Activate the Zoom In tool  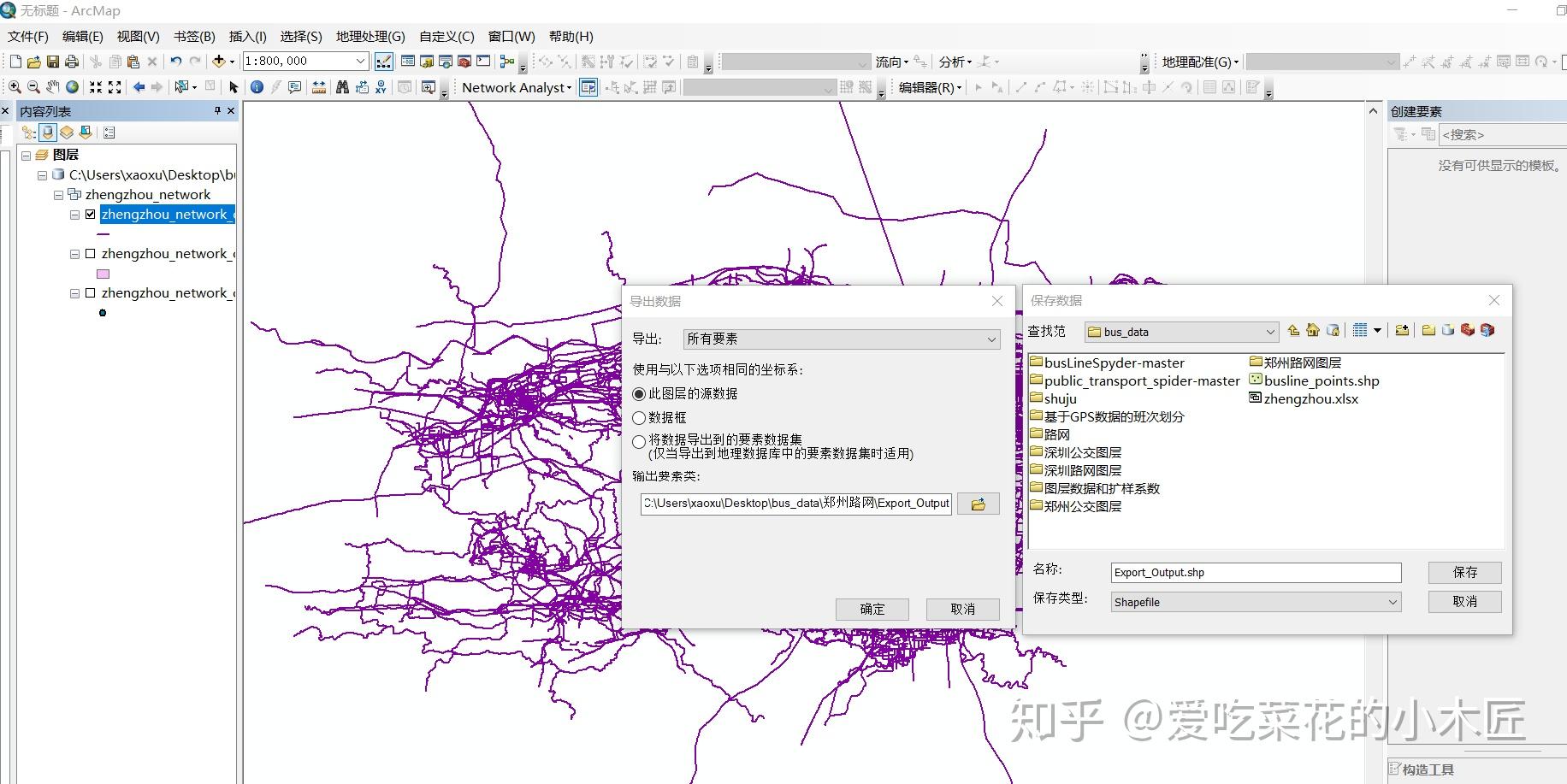(x=15, y=86)
